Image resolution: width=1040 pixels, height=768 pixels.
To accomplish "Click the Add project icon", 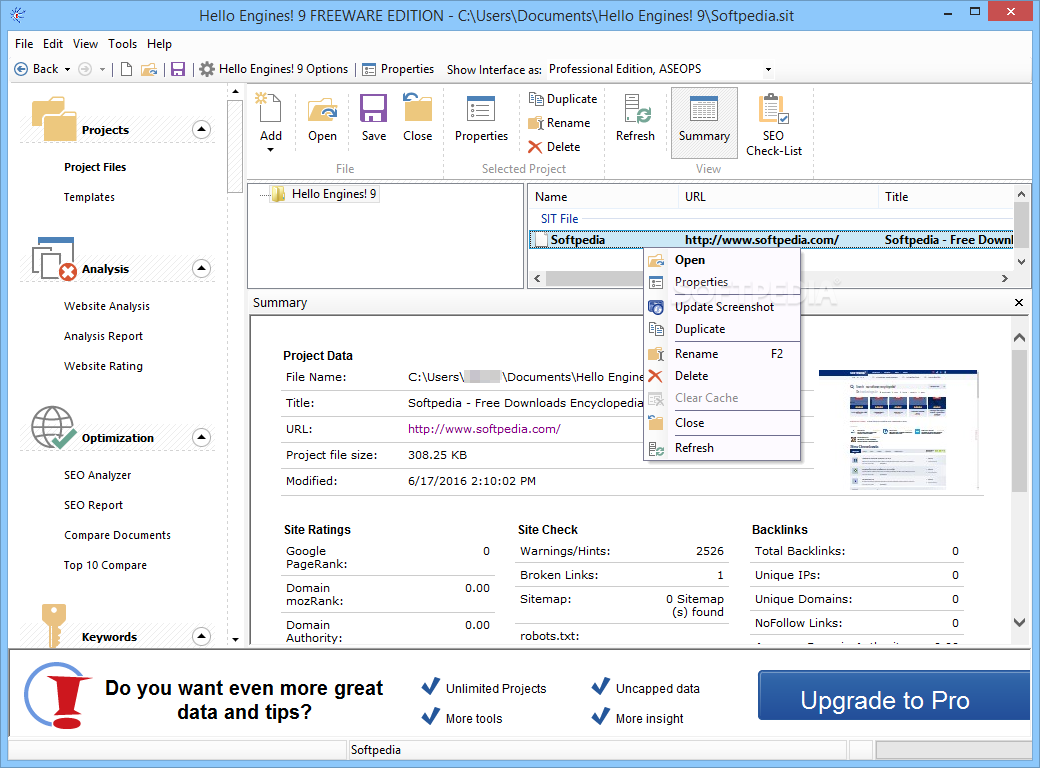I will [x=270, y=109].
